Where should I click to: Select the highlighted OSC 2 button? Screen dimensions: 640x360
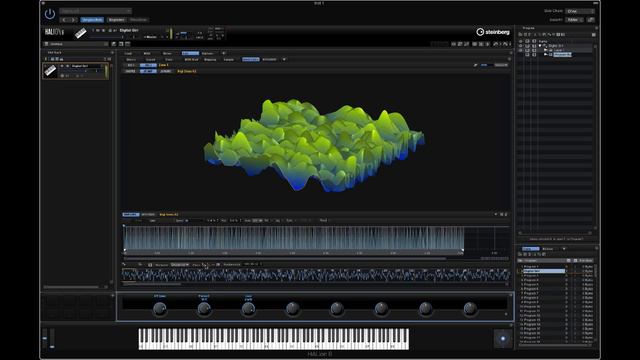click(148, 65)
